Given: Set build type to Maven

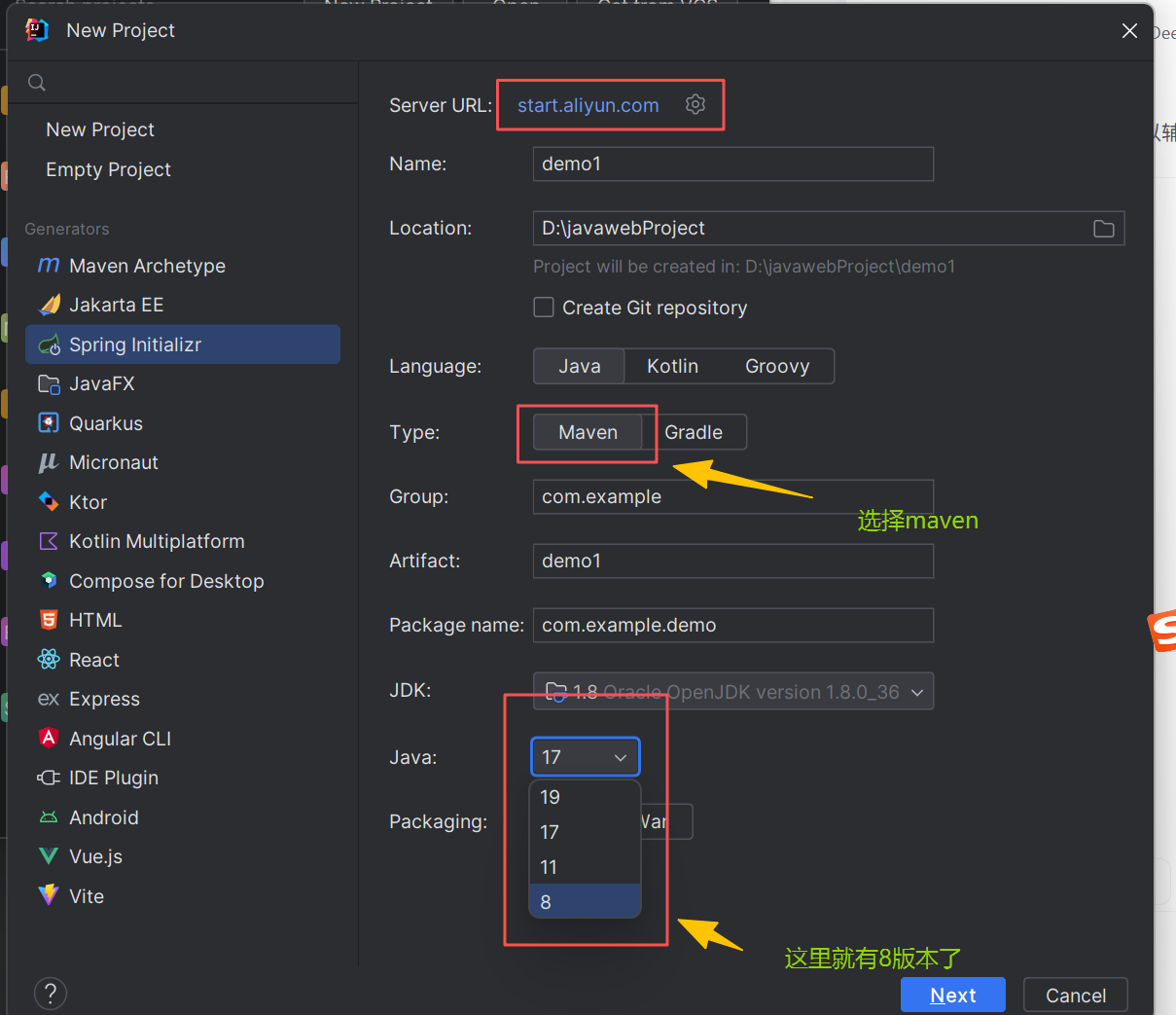Looking at the screenshot, I should [588, 432].
